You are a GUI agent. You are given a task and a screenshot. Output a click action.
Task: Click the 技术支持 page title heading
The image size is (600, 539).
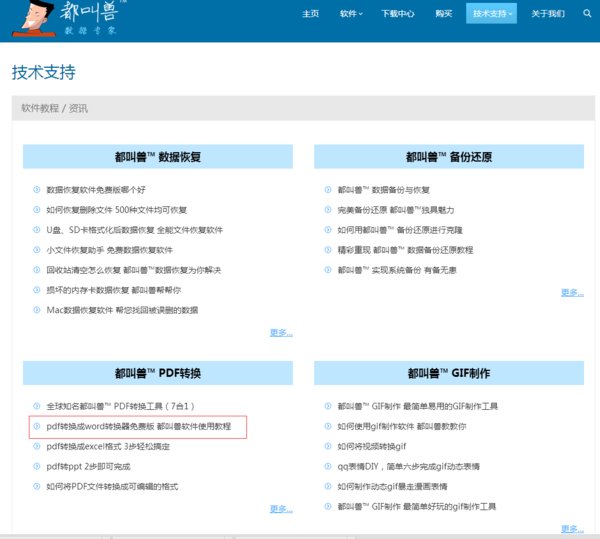[44, 72]
